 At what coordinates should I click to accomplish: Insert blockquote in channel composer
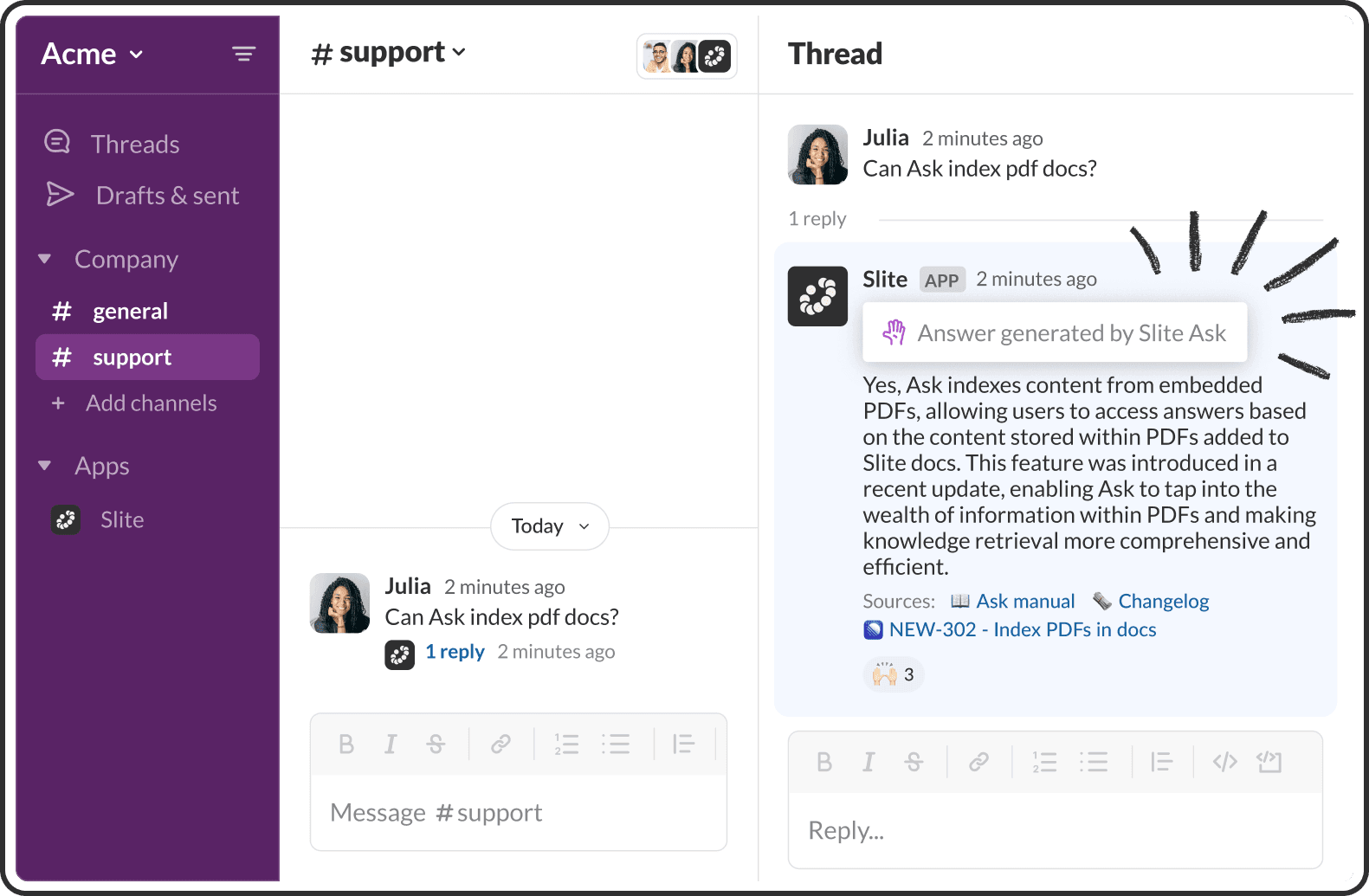pos(683,744)
